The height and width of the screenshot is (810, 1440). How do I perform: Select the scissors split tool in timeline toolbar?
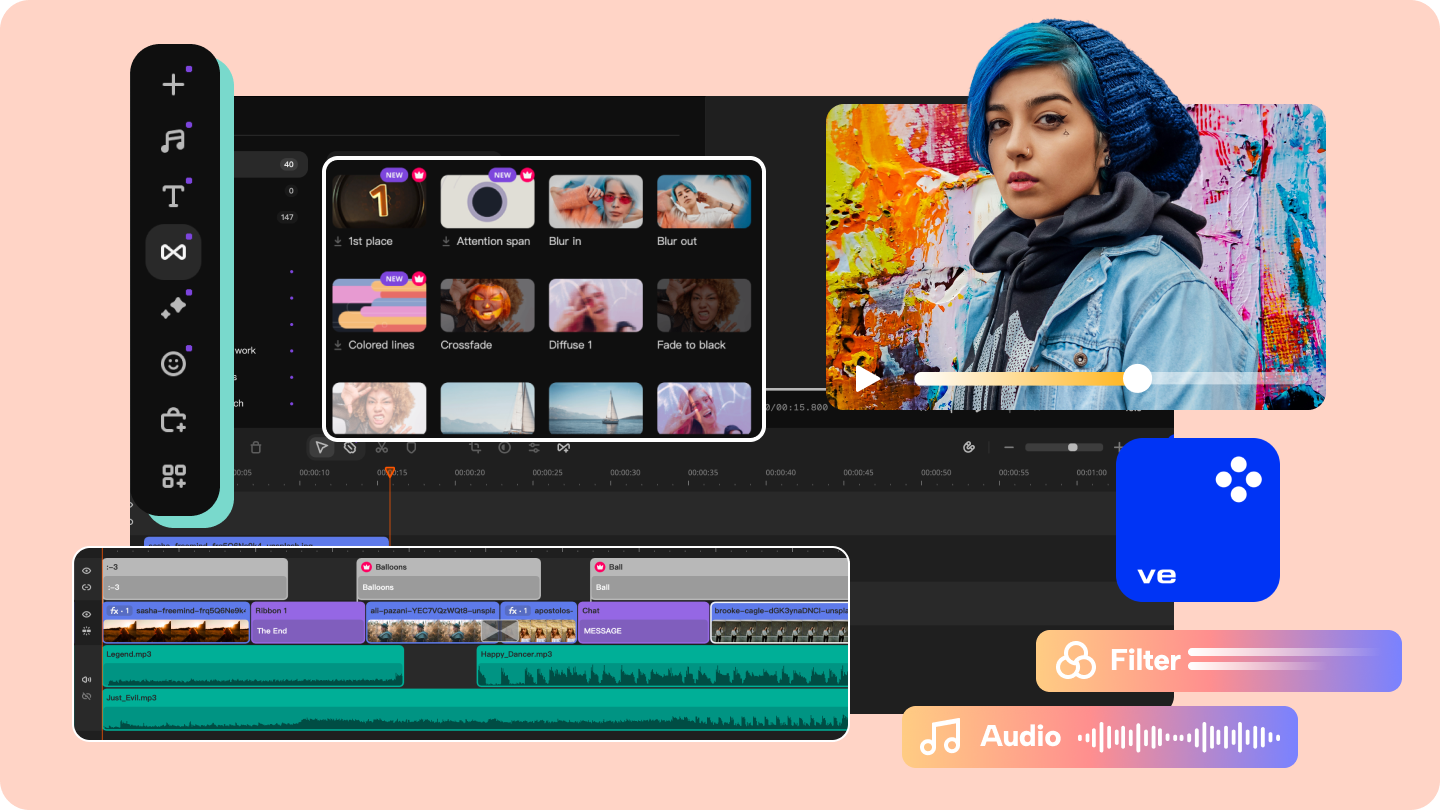click(381, 448)
